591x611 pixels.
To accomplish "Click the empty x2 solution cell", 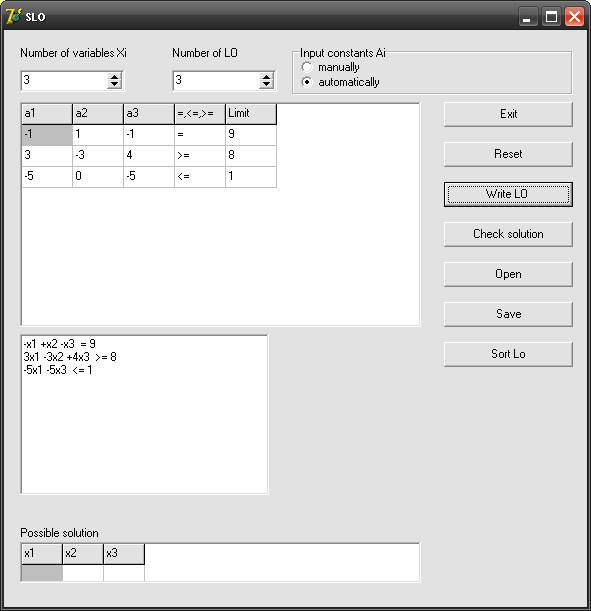I will coord(83,573).
